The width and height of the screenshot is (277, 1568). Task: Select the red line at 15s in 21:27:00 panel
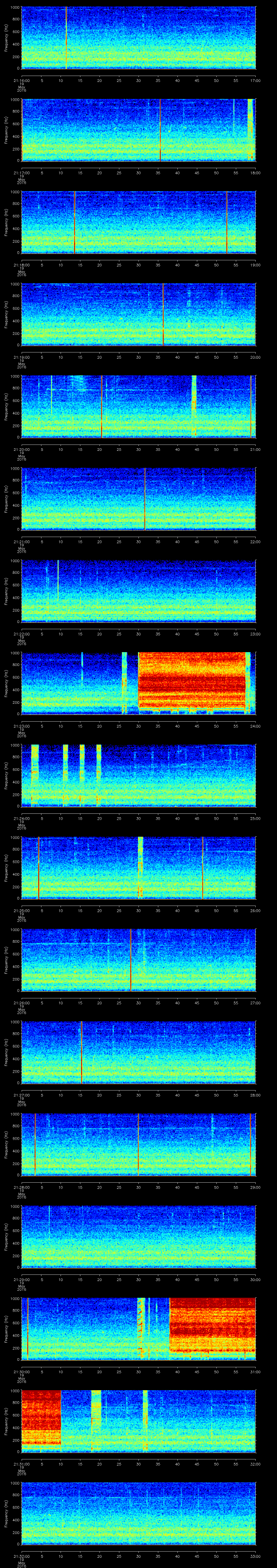coord(82,1052)
